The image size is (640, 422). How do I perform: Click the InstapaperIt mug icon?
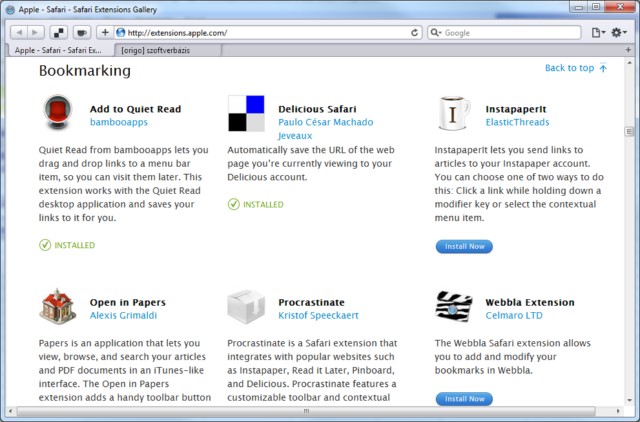tap(454, 113)
